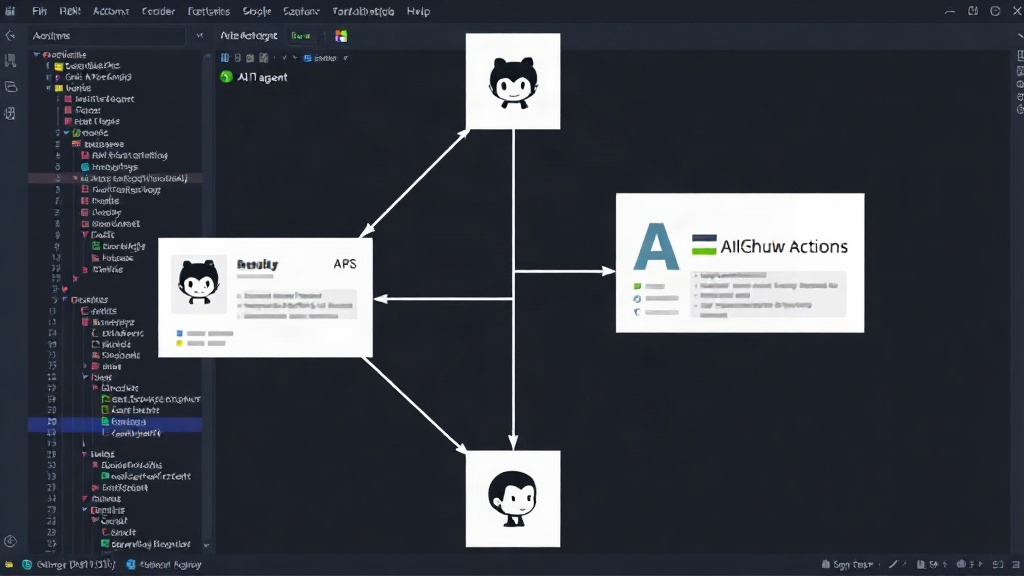
Task: Click the yellow square marker in the APS card
Action: 179,343
